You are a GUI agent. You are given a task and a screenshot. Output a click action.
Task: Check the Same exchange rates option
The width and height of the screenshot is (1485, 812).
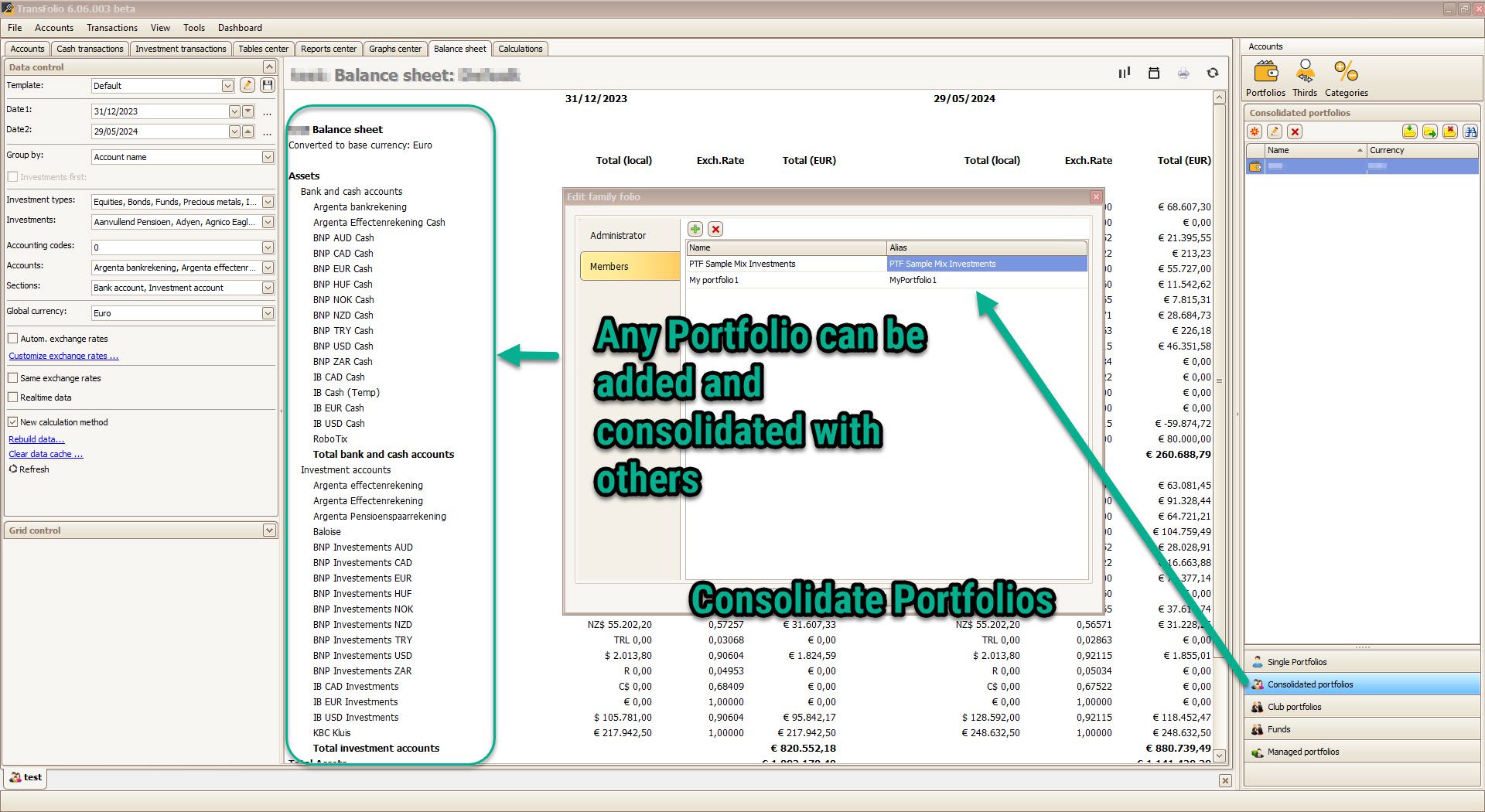[12, 378]
